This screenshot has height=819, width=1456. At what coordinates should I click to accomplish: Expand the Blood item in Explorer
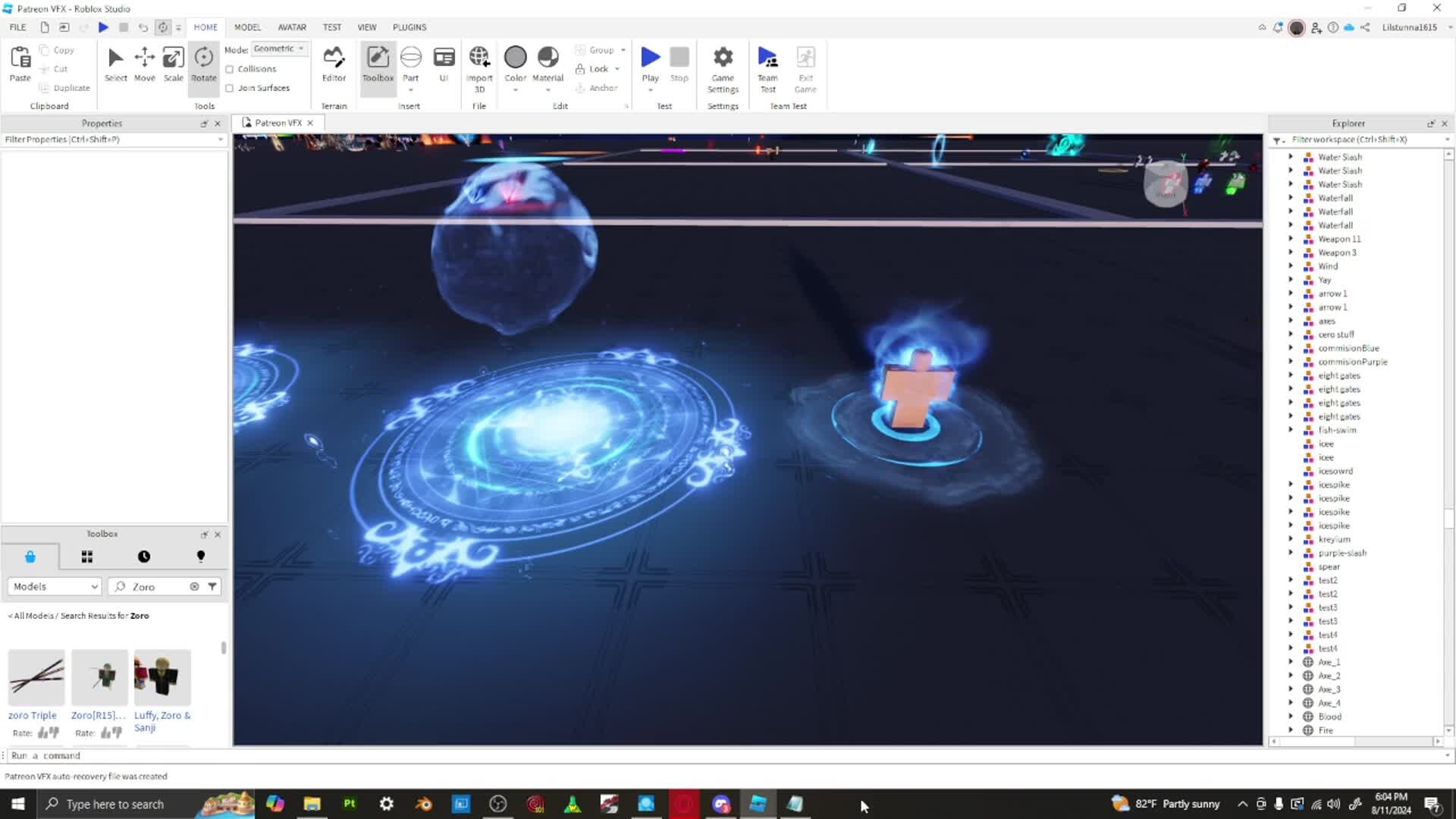tap(1291, 717)
